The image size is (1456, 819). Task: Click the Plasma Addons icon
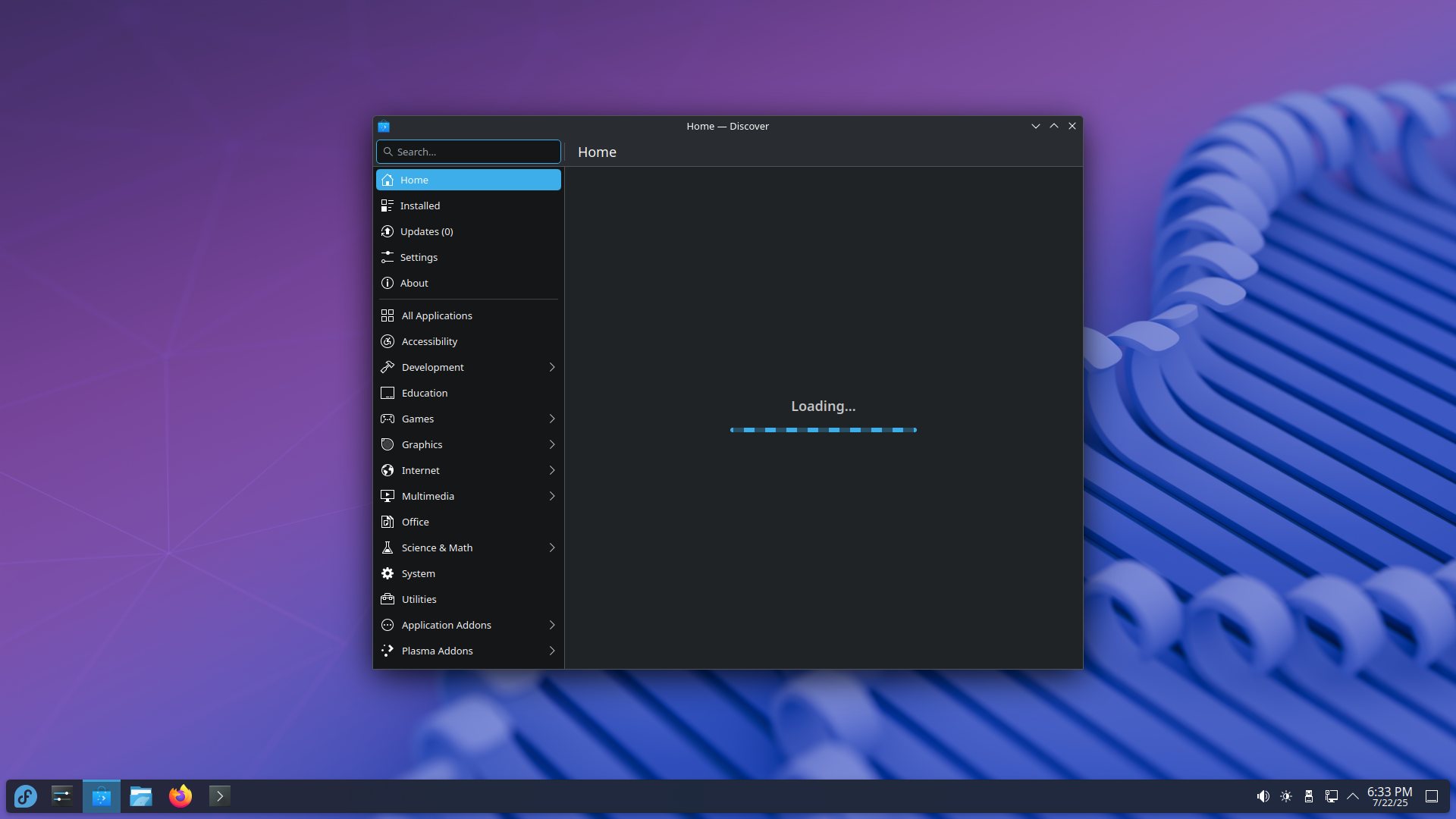point(388,651)
